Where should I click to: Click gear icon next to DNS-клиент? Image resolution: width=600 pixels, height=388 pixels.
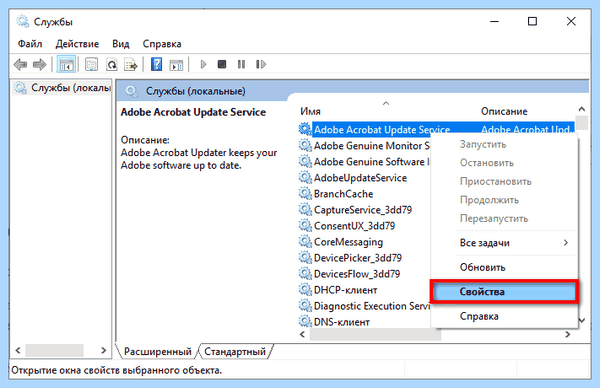click(305, 322)
